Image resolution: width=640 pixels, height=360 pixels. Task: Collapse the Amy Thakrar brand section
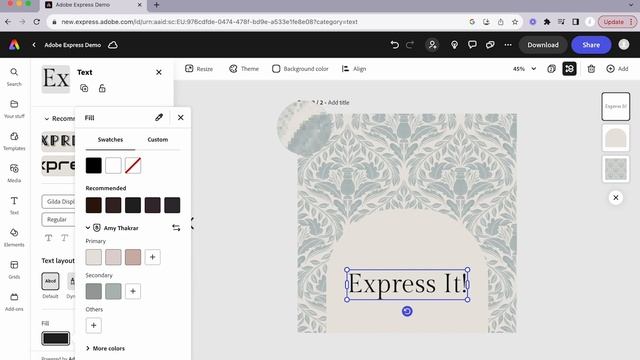point(88,228)
